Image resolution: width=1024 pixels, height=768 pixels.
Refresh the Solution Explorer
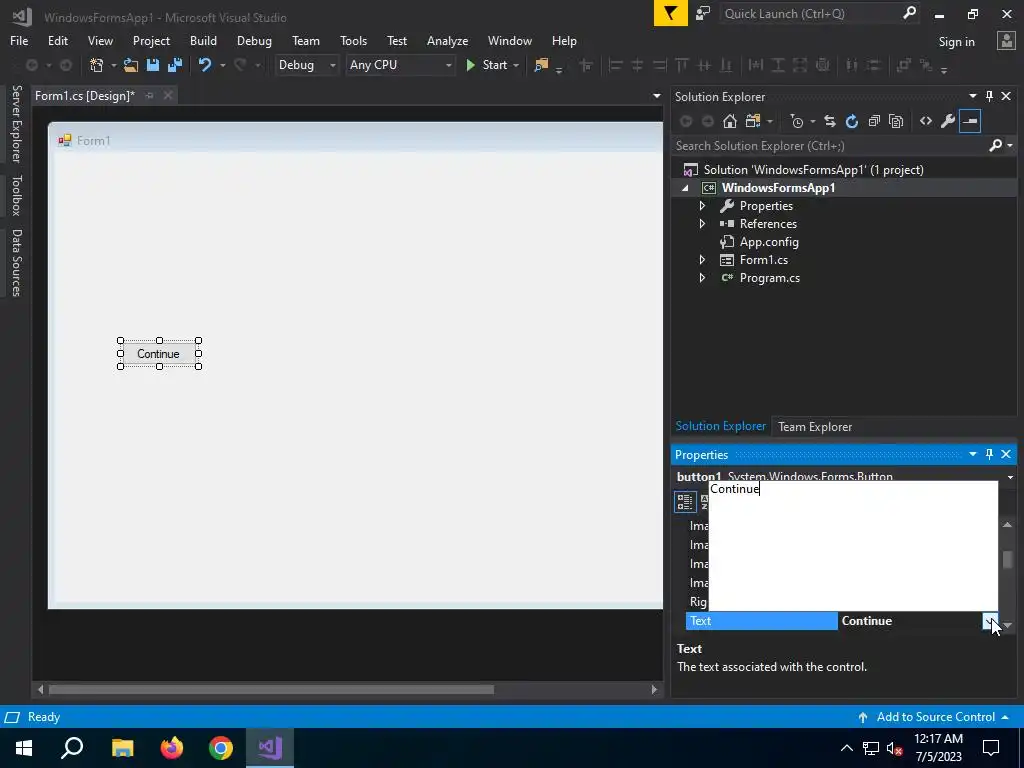[852, 121]
